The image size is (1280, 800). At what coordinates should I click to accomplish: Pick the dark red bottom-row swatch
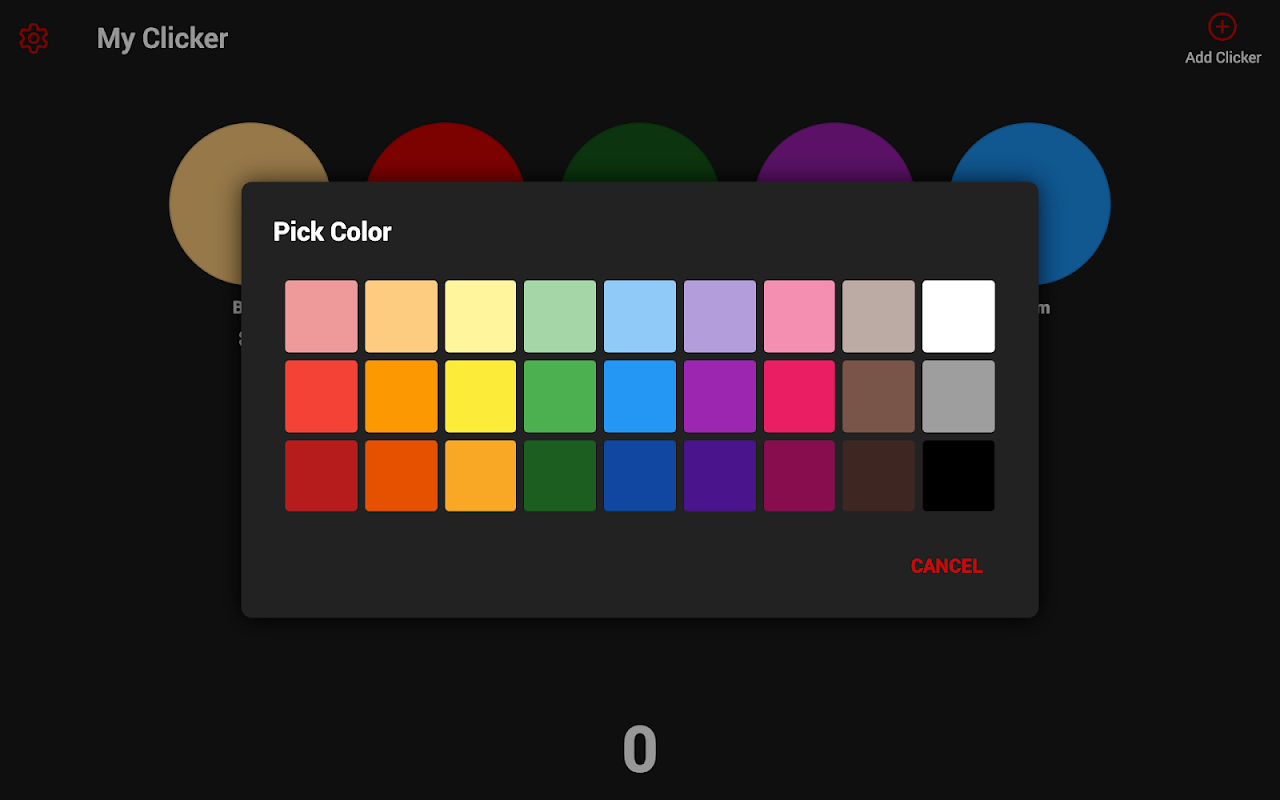click(x=321, y=476)
